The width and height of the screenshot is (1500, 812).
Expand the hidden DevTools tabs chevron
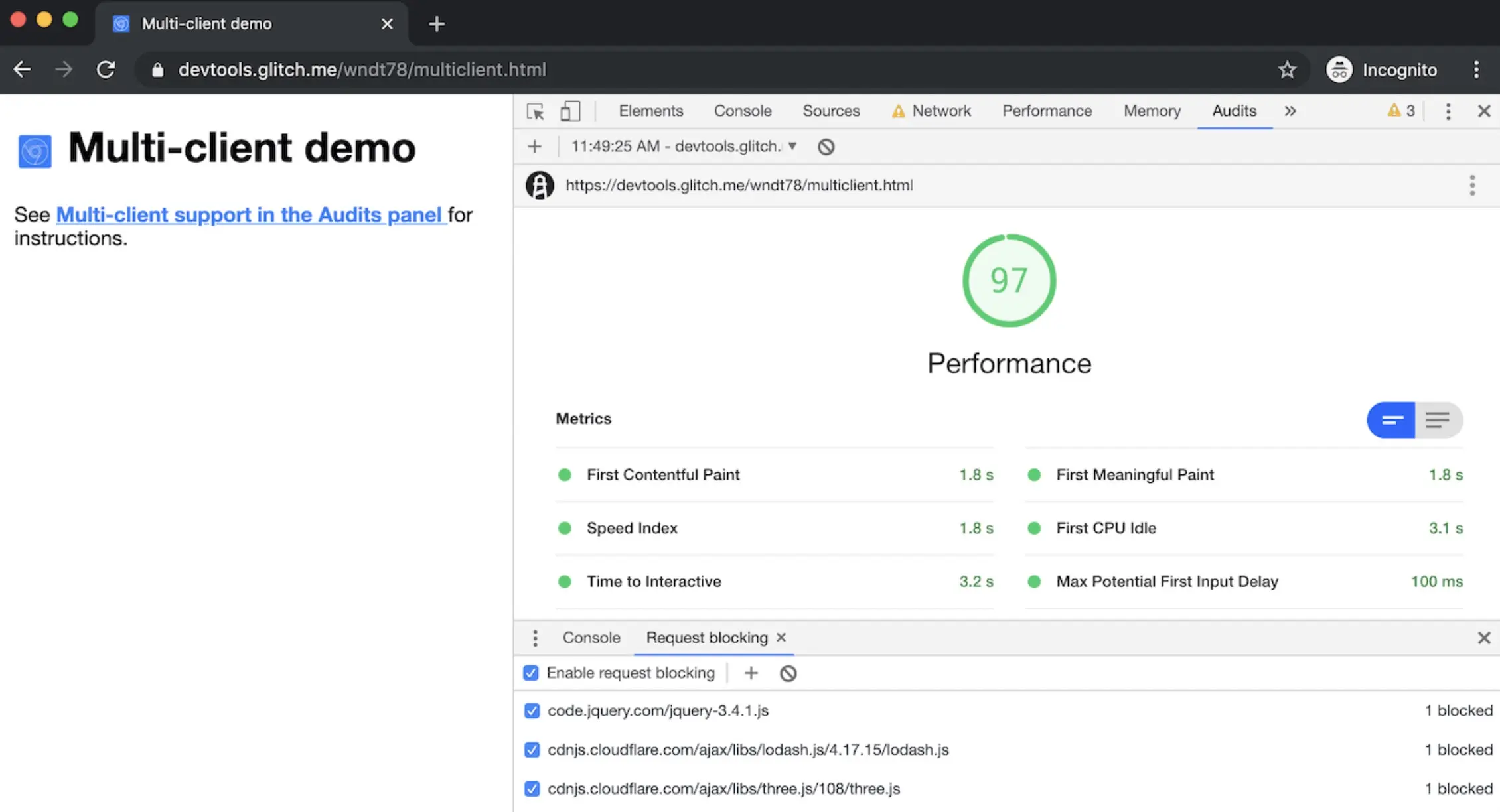click(1290, 111)
